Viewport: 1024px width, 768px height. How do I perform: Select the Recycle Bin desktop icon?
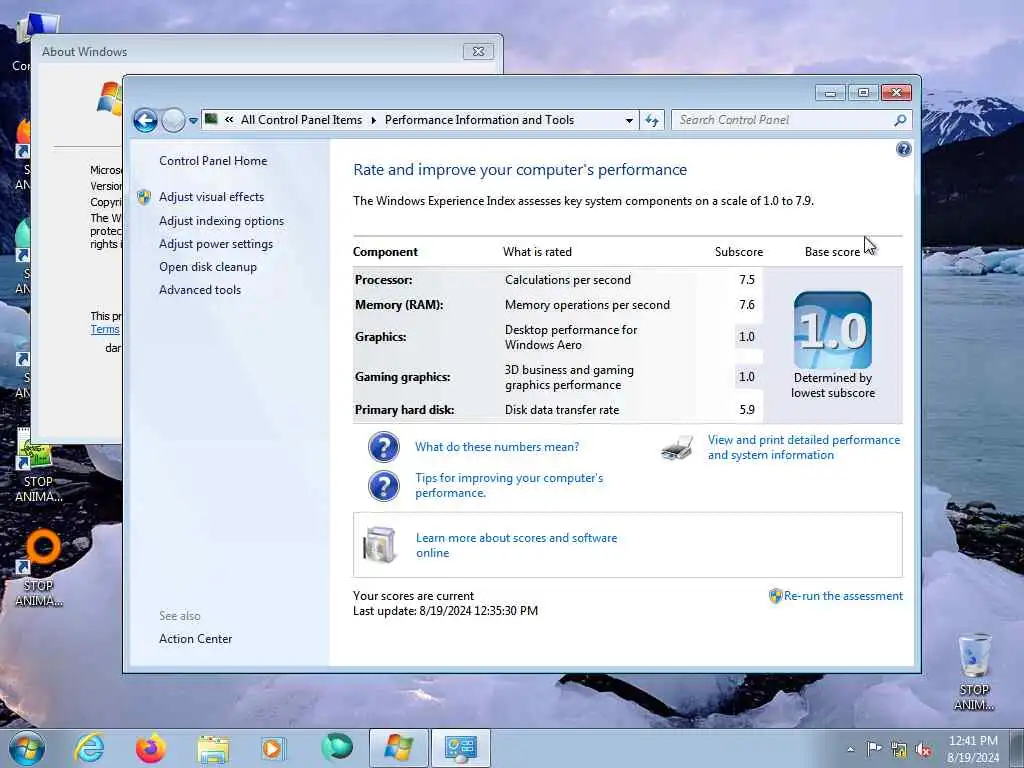pyautogui.click(x=974, y=671)
